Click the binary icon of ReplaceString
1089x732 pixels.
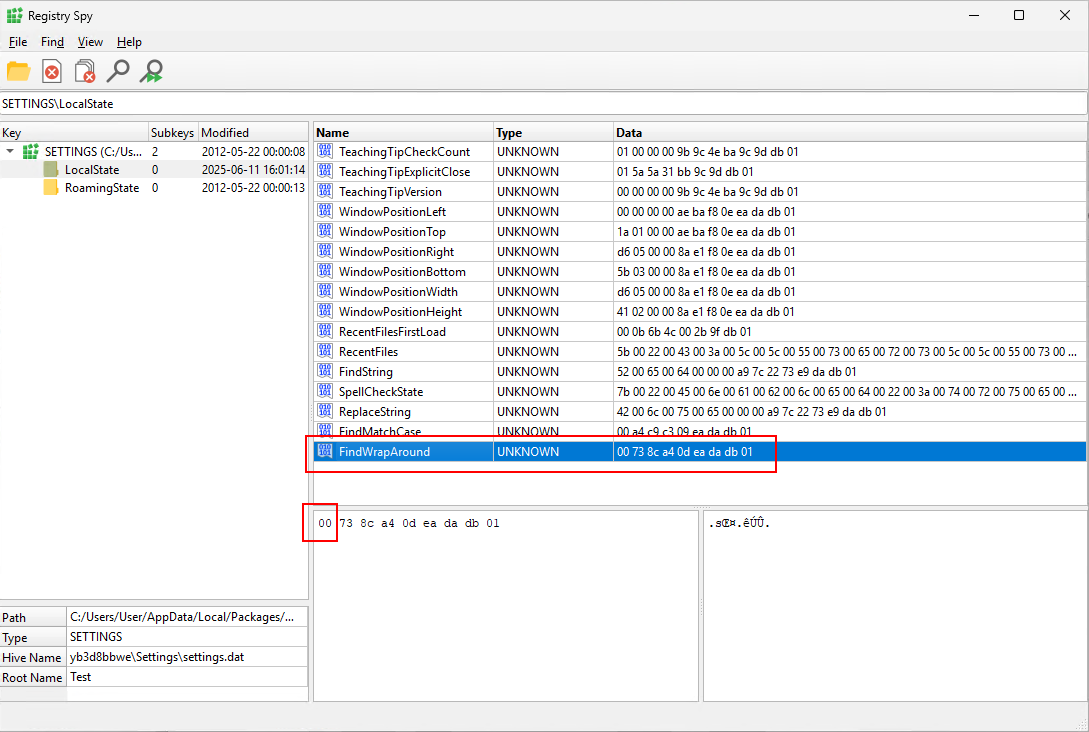(325, 411)
